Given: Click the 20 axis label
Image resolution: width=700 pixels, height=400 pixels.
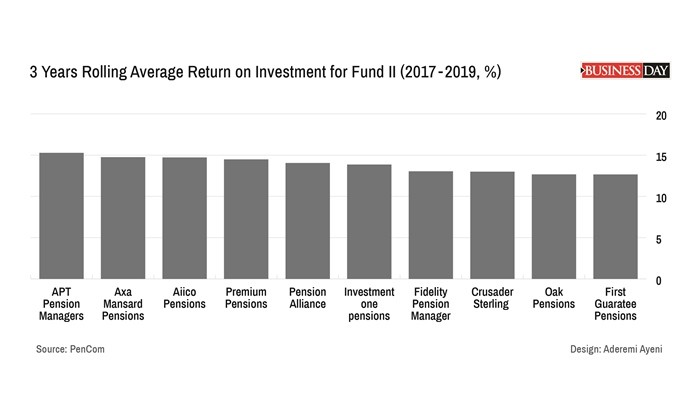Looking at the screenshot, I should point(660,116).
